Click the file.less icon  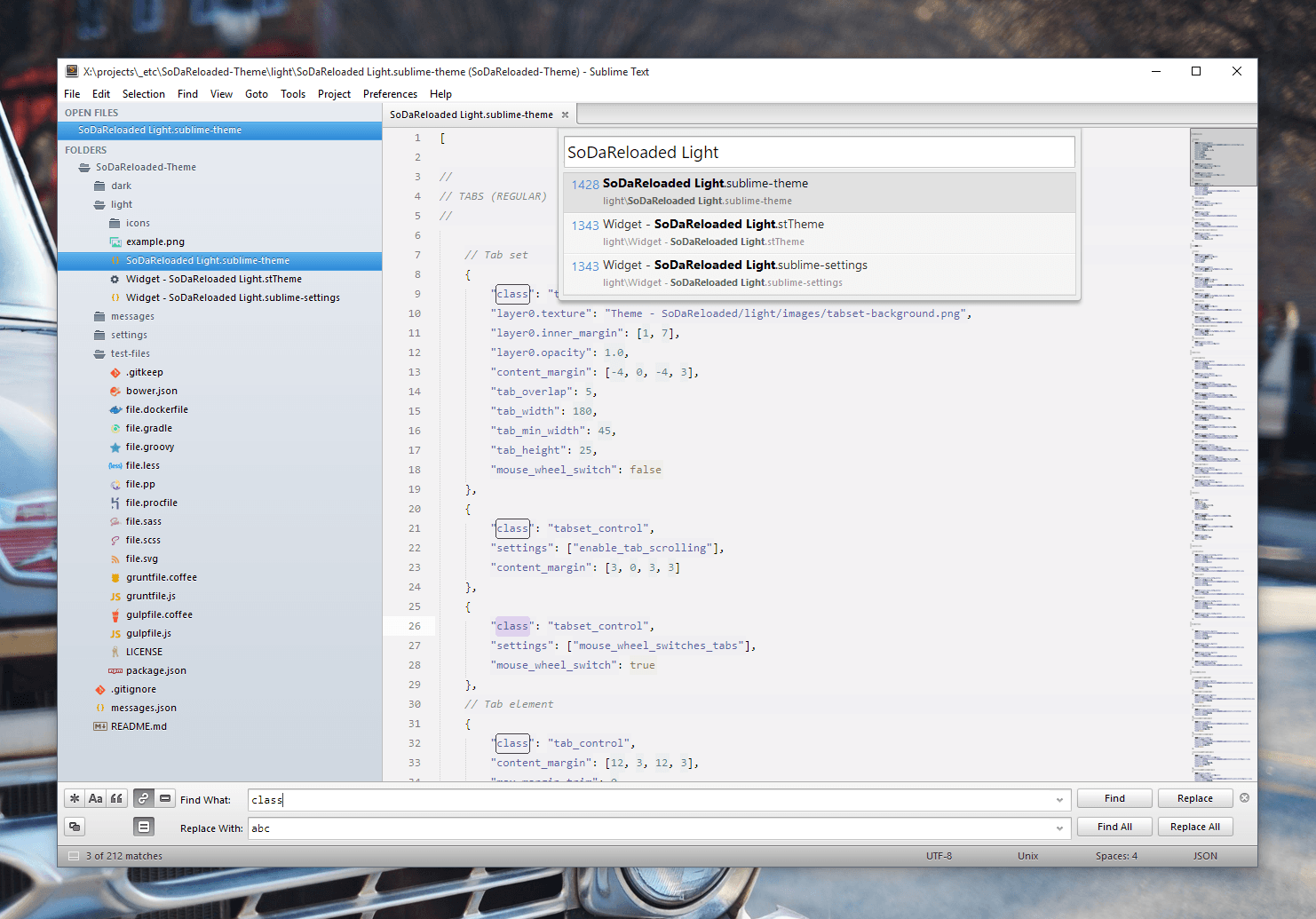(115, 465)
